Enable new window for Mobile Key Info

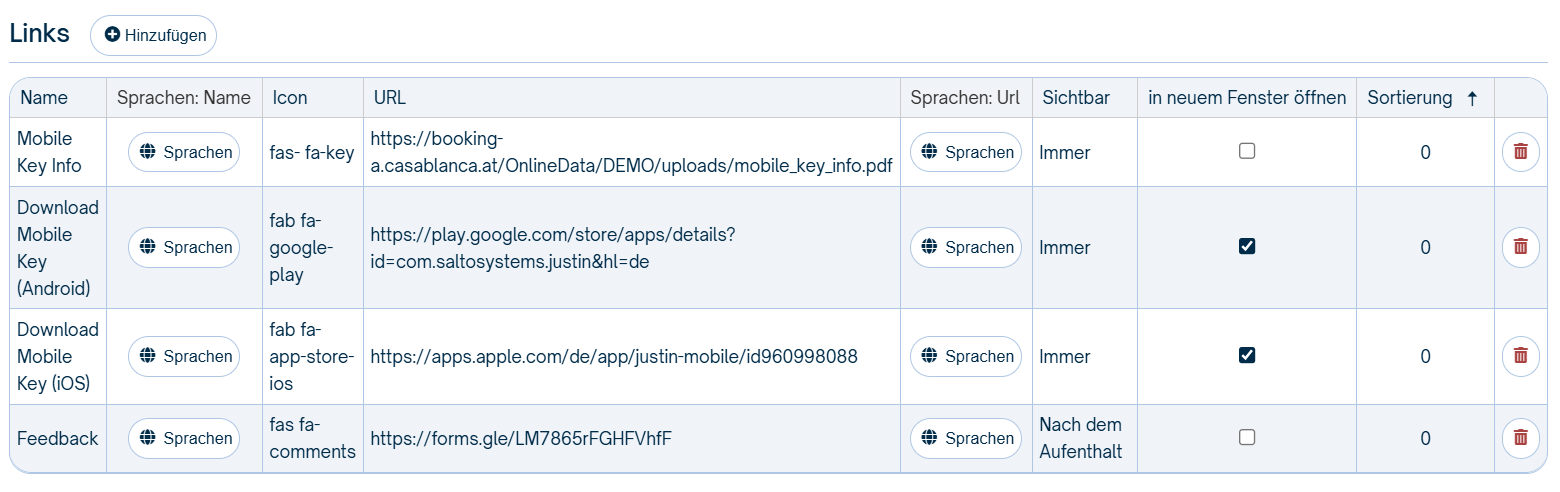click(1247, 152)
